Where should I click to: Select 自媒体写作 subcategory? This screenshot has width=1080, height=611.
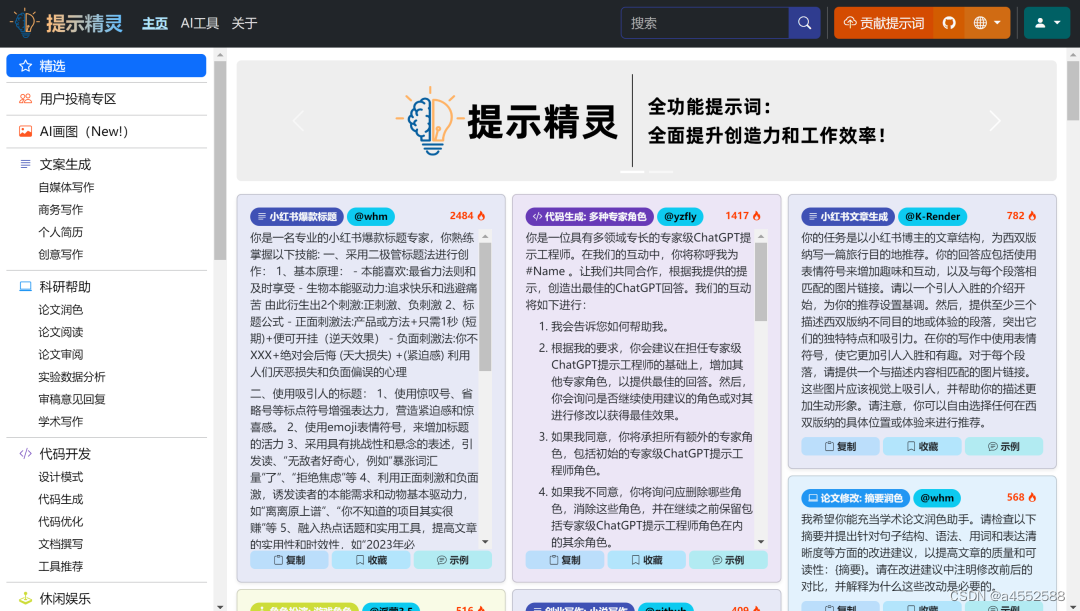tap(66, 187)
